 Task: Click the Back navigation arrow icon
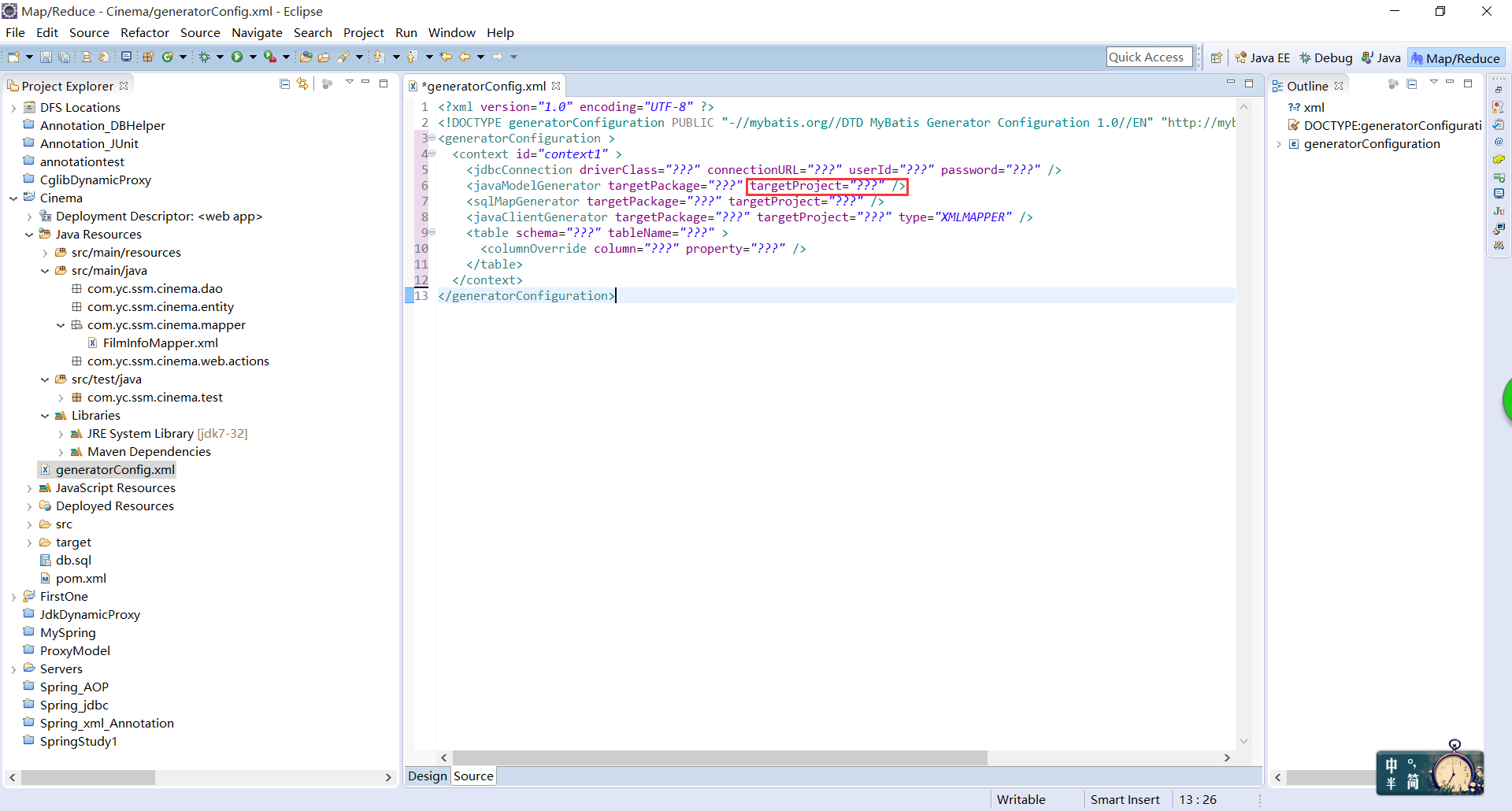465,57
